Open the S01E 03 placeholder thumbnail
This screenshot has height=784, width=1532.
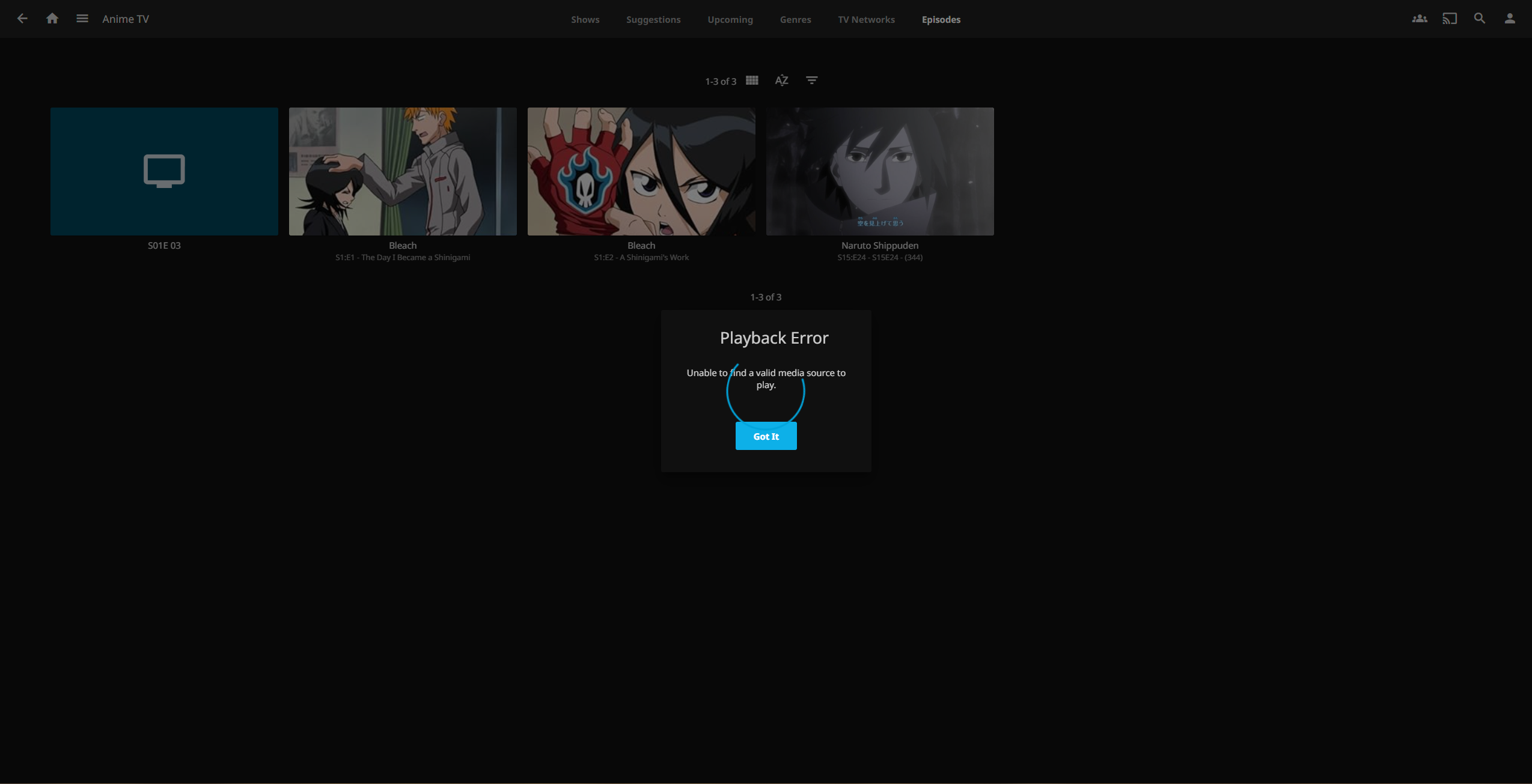[164, 171]
